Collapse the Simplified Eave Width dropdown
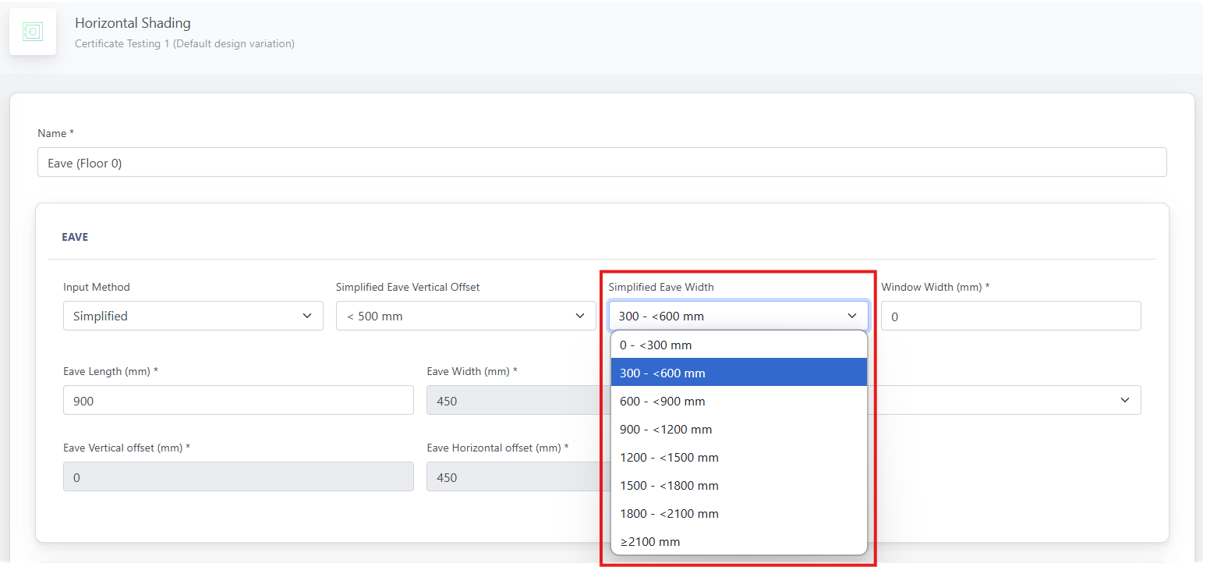The width and height of the screenshot is (1205, 570). click(738, 316)
